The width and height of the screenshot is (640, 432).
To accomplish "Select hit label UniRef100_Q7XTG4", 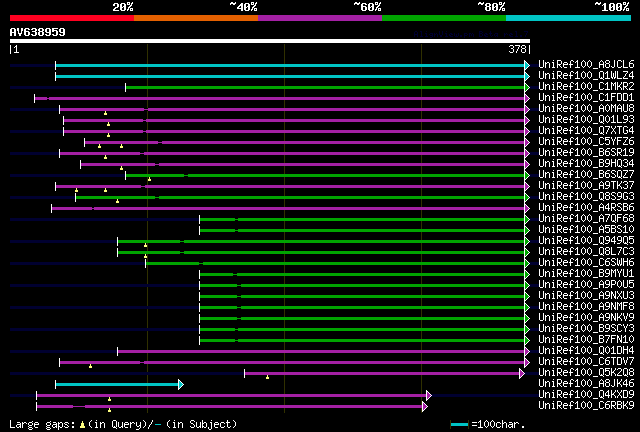I will tap(586, 130).
